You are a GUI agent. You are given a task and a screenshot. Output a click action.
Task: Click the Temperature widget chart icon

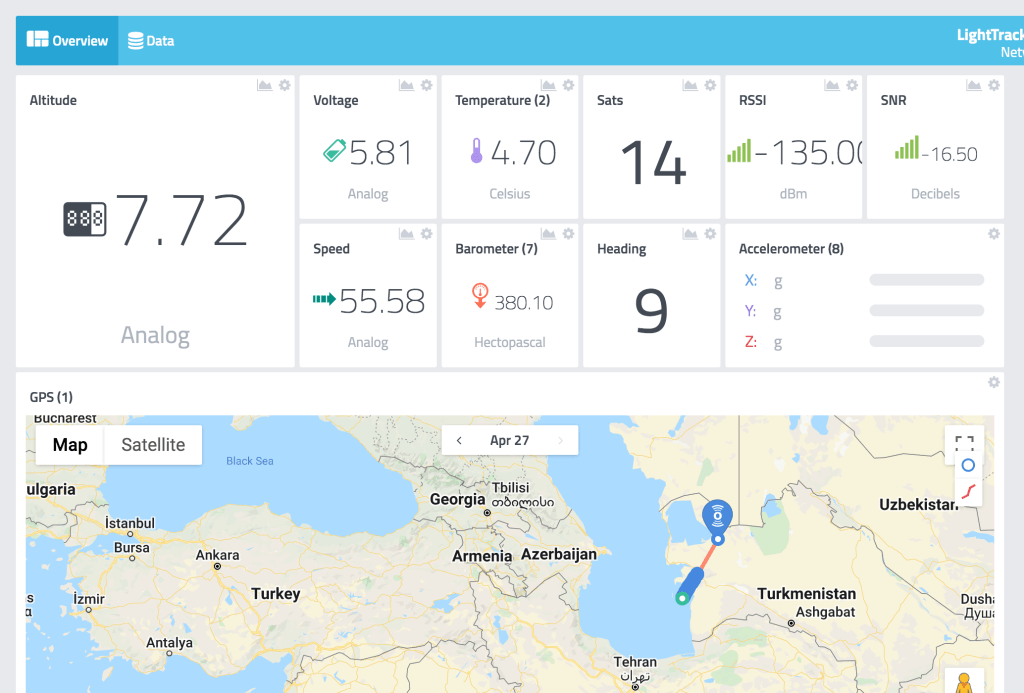pos(548,86)
